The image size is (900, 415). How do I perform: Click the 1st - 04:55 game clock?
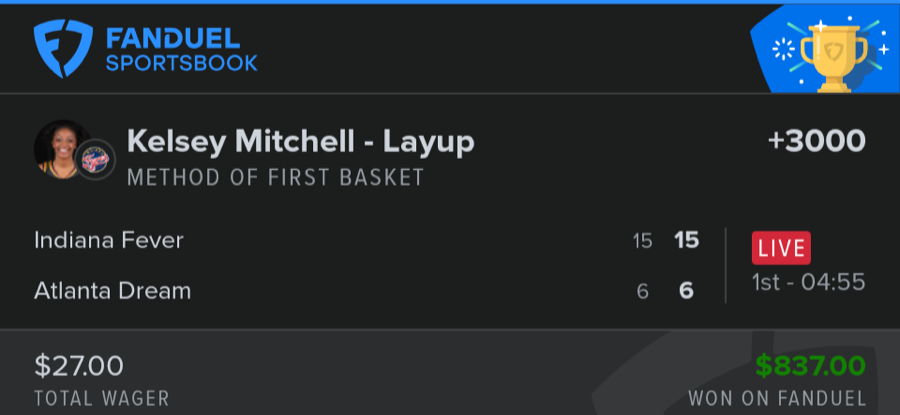coord(808,283)
